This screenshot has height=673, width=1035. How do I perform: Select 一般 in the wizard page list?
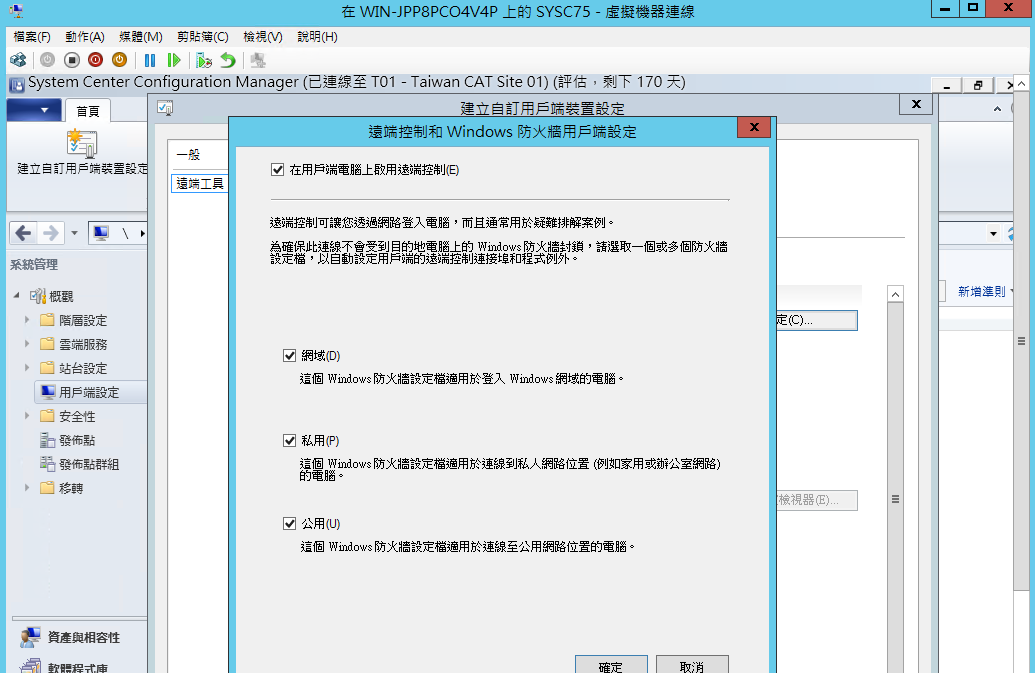tap(188, 154)
